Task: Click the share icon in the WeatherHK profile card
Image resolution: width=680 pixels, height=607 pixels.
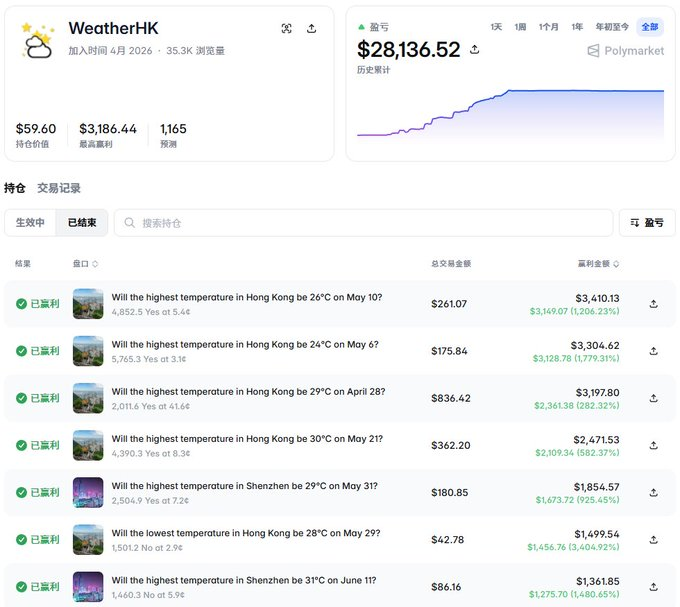Action: pyautogui.click(x=311, y=29)
